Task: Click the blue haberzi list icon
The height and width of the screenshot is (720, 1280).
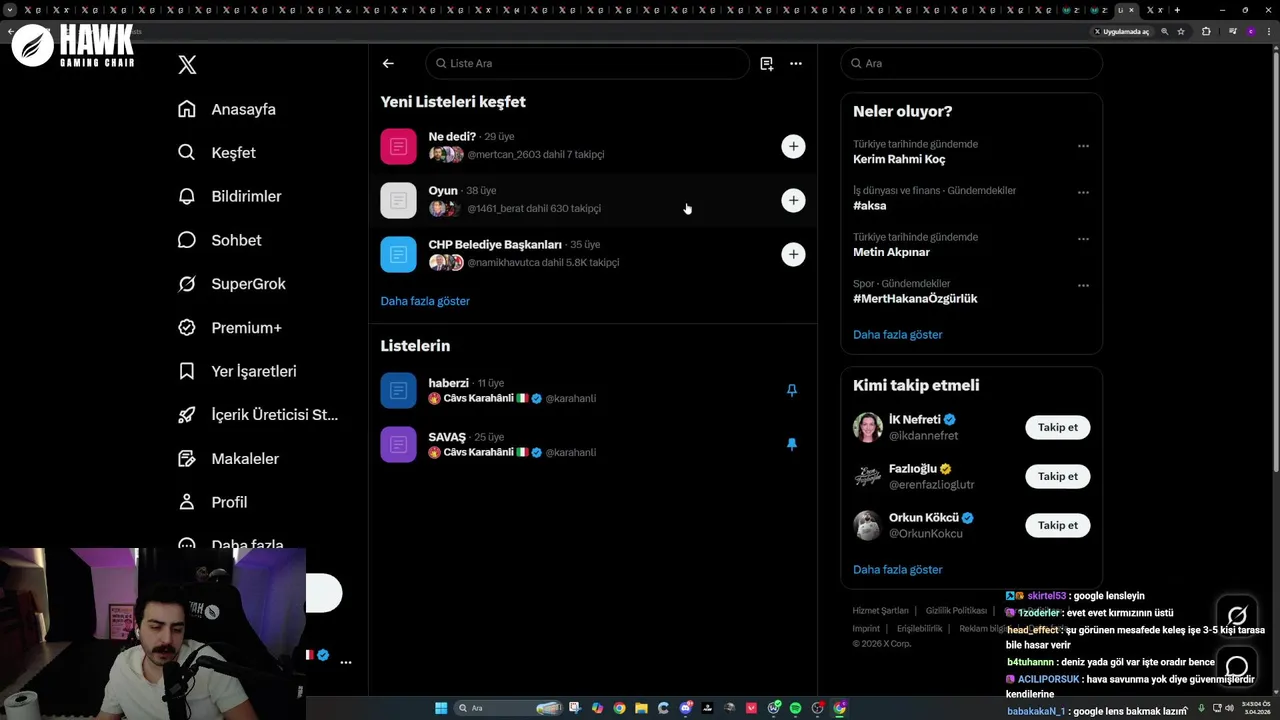Action: click(398, 390)
